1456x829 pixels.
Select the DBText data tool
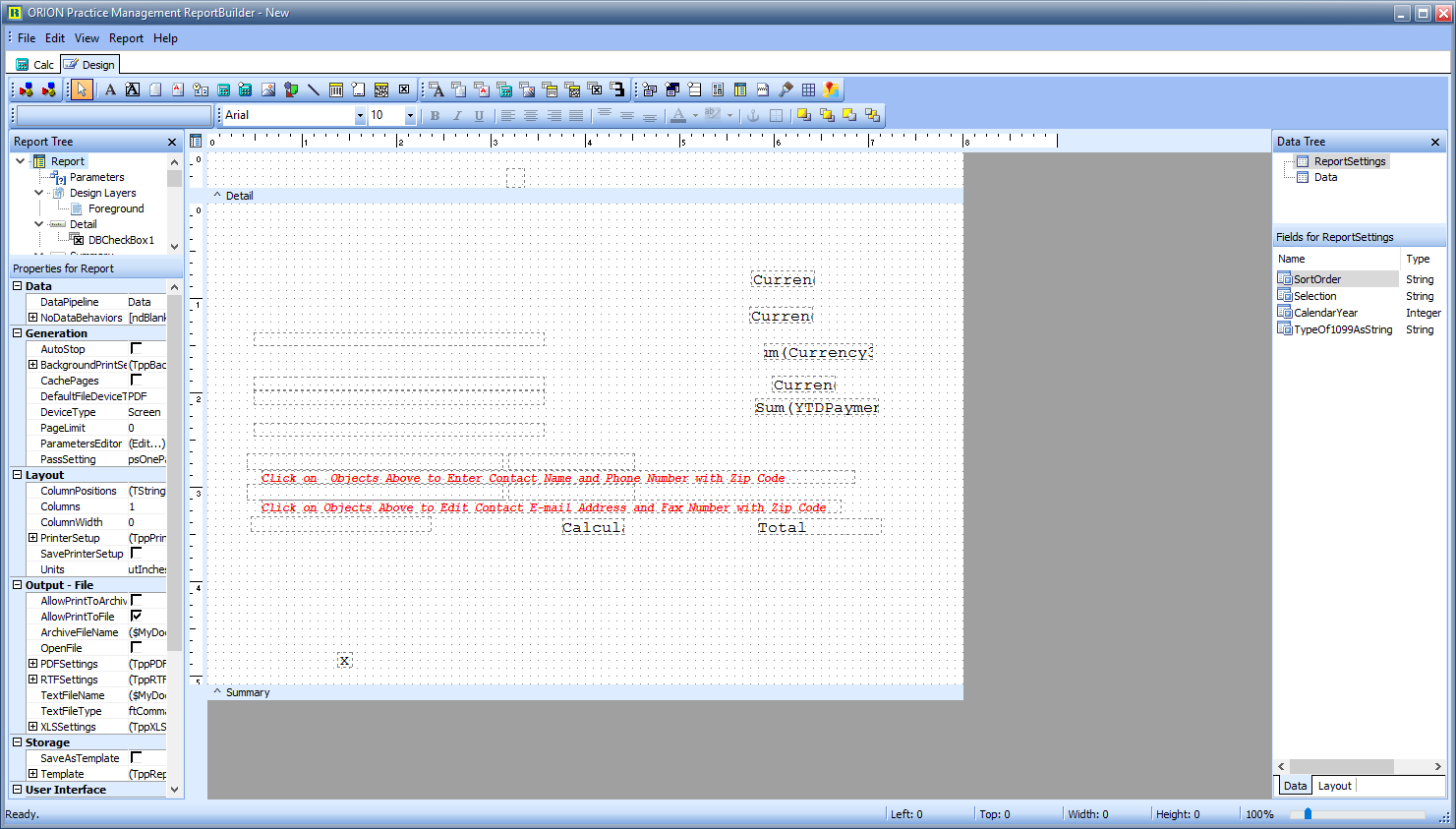point(437,89)
